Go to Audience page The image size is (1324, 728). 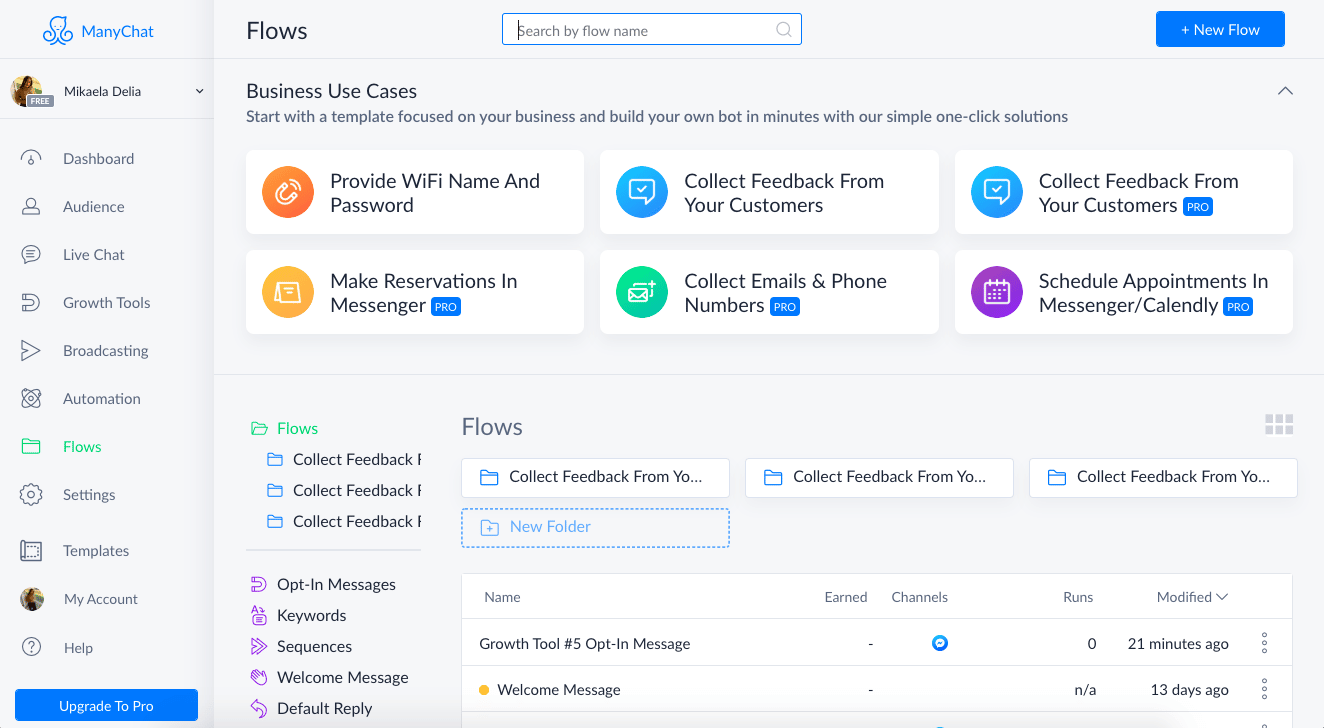coord(93,206)
